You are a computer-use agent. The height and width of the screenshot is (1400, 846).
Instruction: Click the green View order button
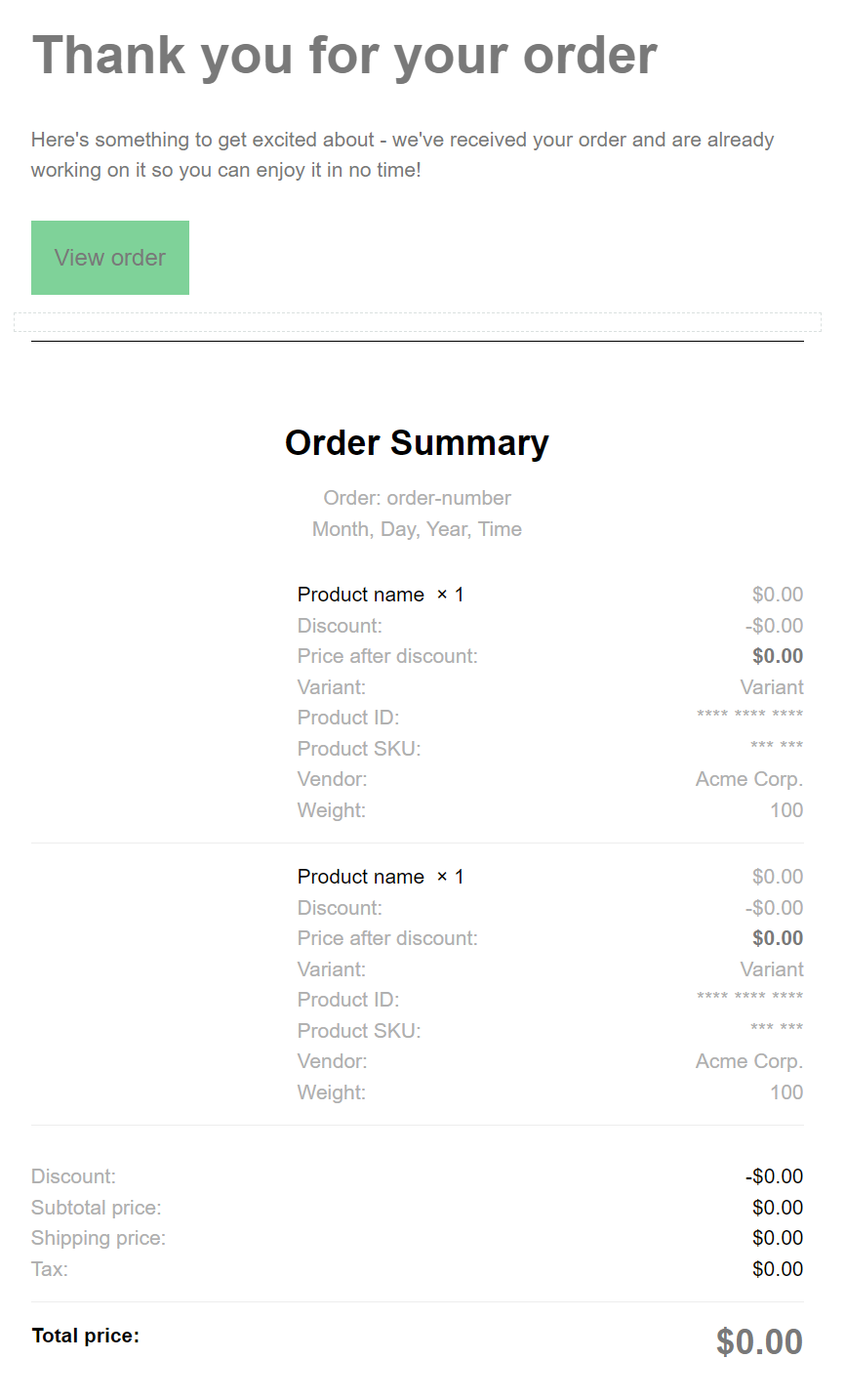click(x=110, y=258)
